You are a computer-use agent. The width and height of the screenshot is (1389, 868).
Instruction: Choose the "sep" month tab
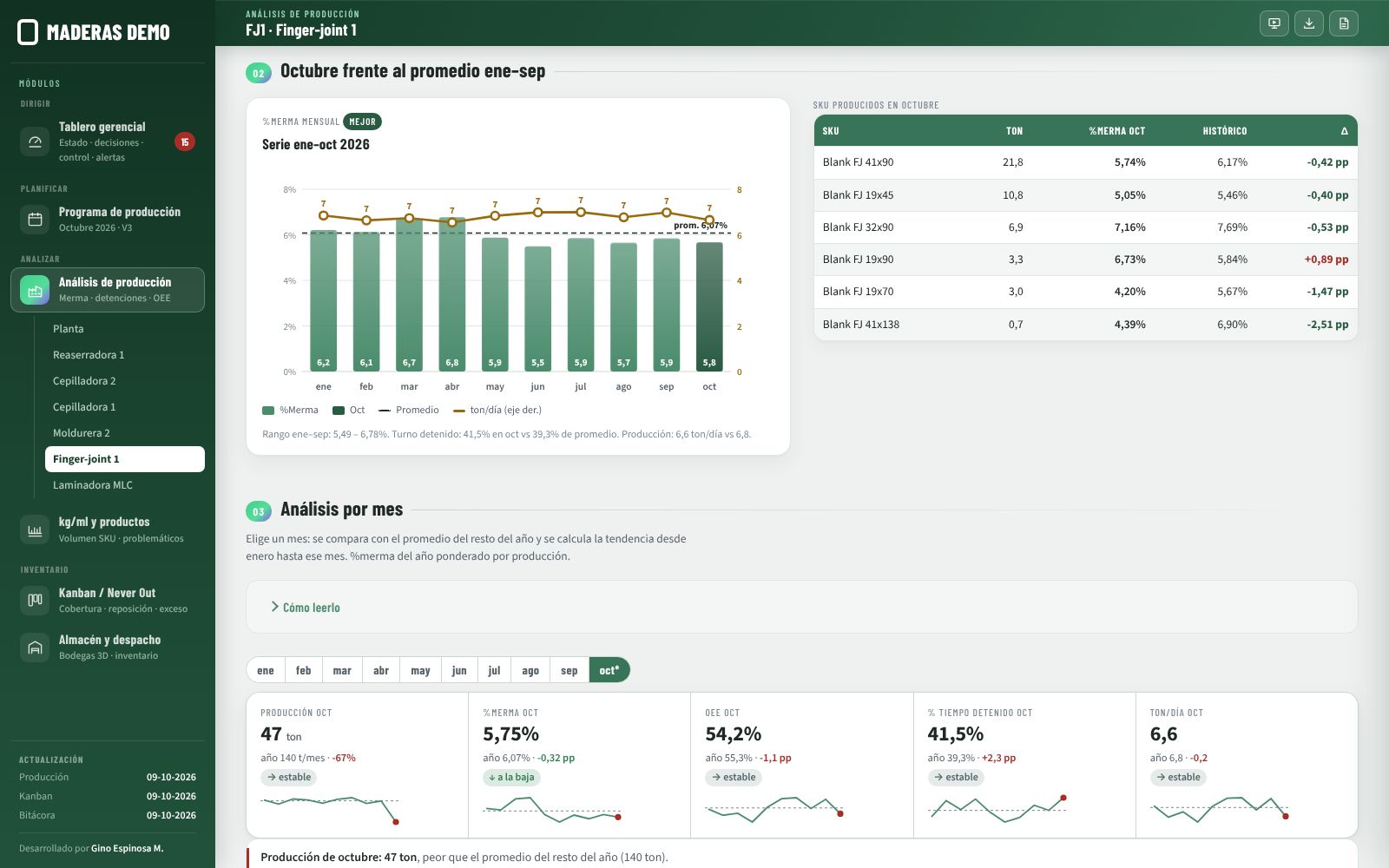click(569, 670)
